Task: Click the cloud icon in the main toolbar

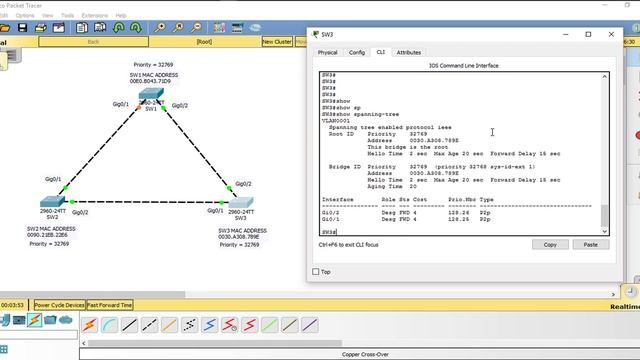Action: [256, 28]
